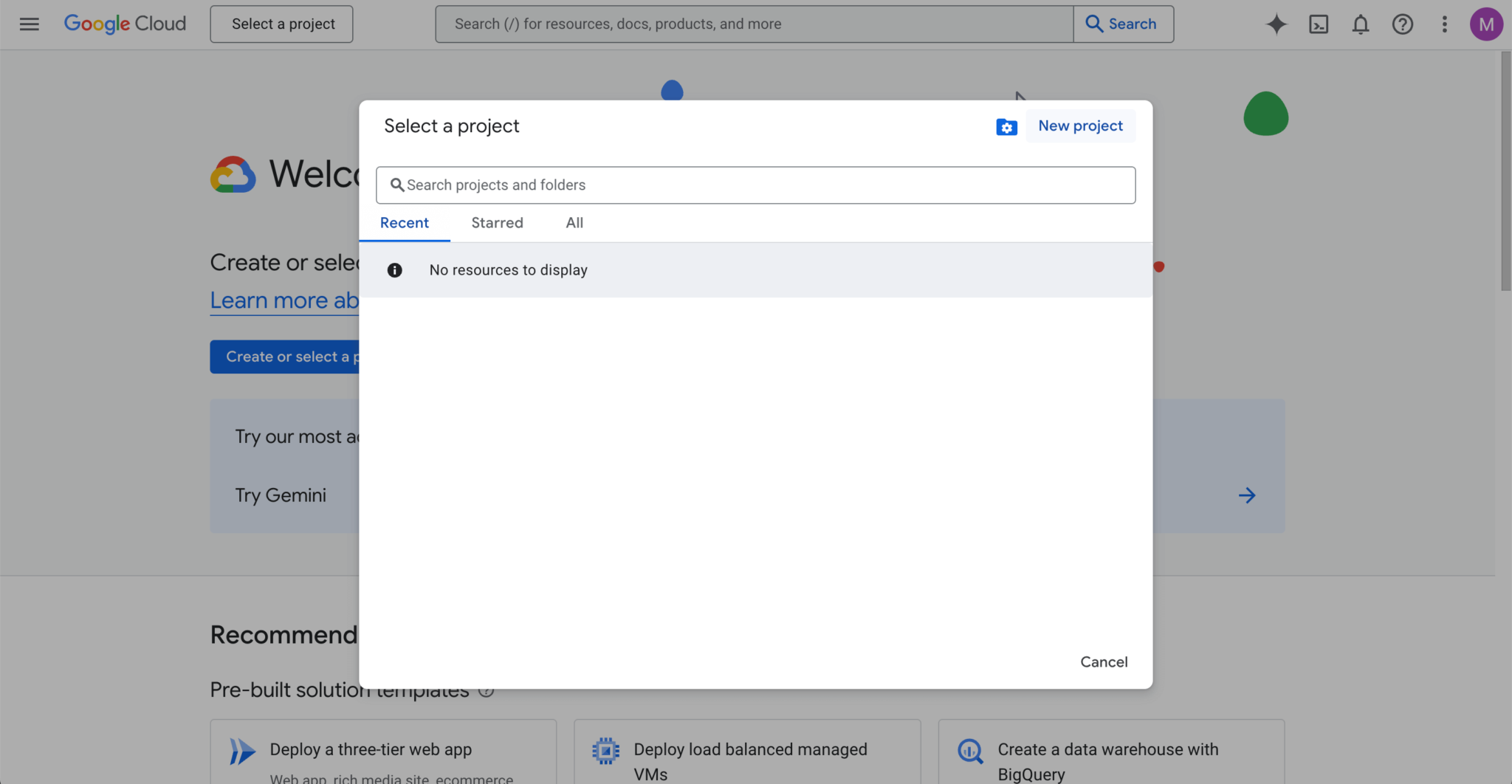Open the Deploy a three-tier web app card
This screenshot has height=784, width=1512.
(x=383, y=752)
